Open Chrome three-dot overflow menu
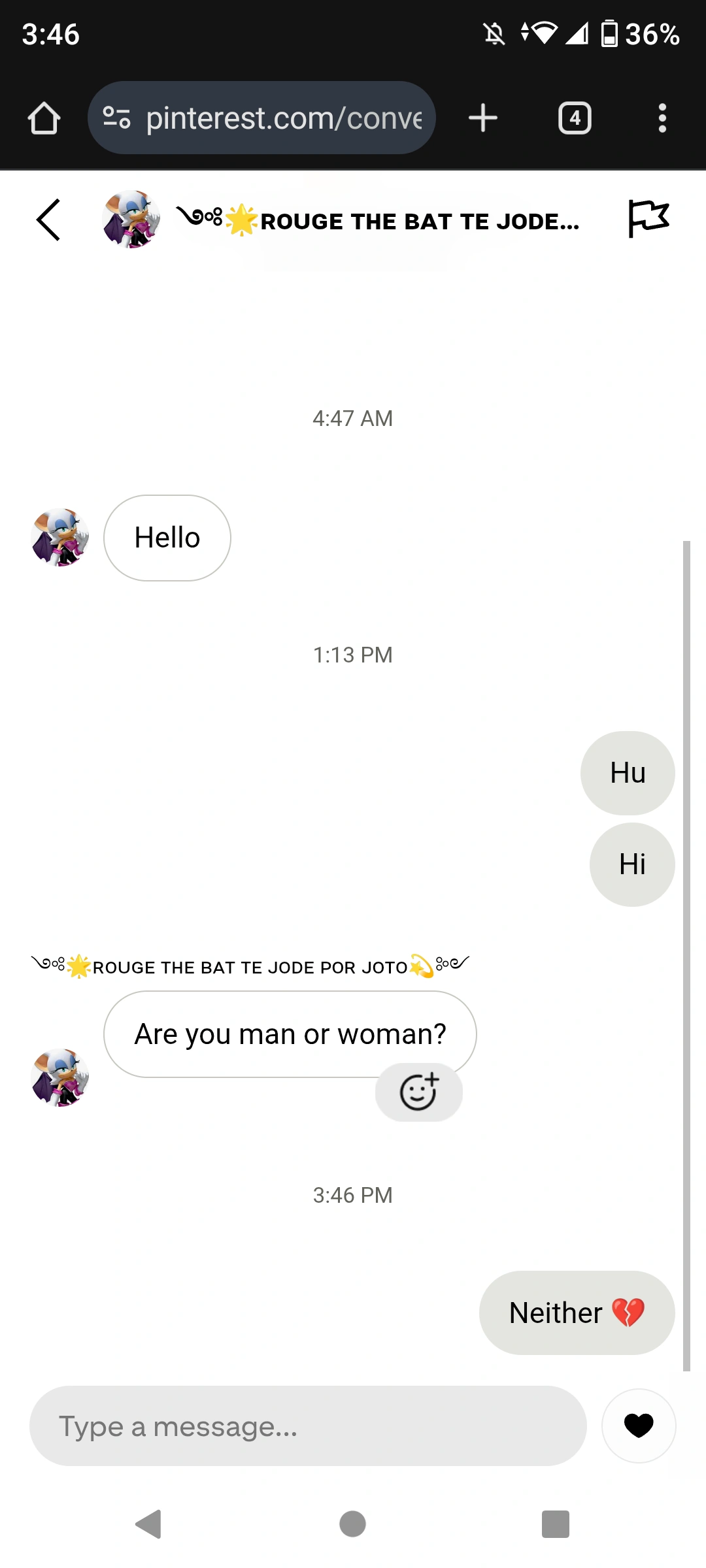This screenshot has height=1568, width=706. coord(662,118)
